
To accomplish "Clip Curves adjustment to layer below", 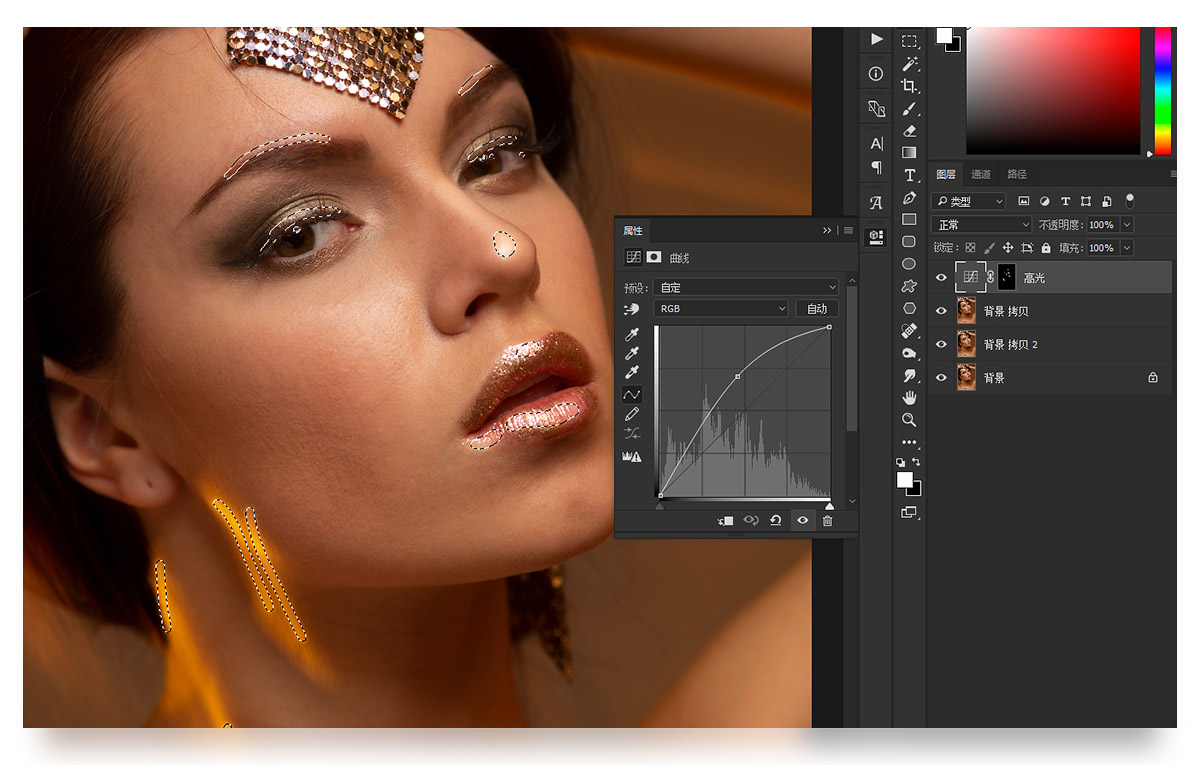I will pyautogui.click(x=726, y=520).
